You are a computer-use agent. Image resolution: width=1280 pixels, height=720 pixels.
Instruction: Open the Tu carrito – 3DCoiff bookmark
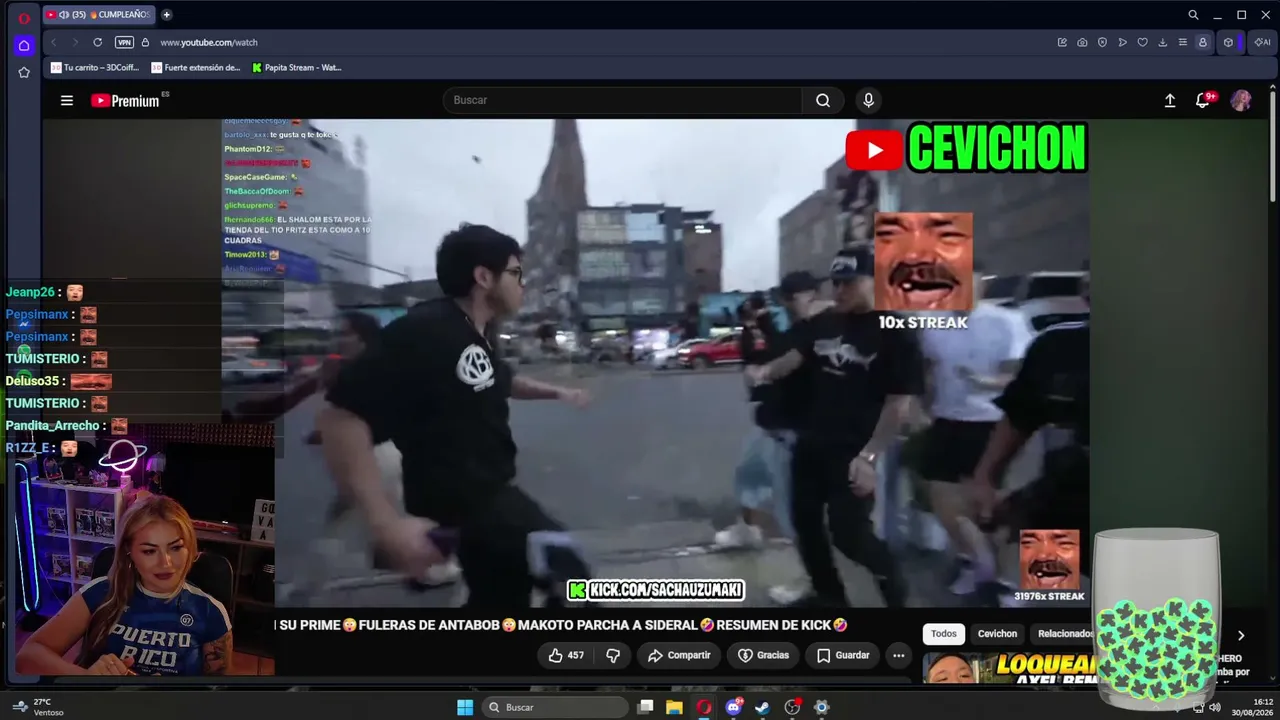(x=95, y=68)
